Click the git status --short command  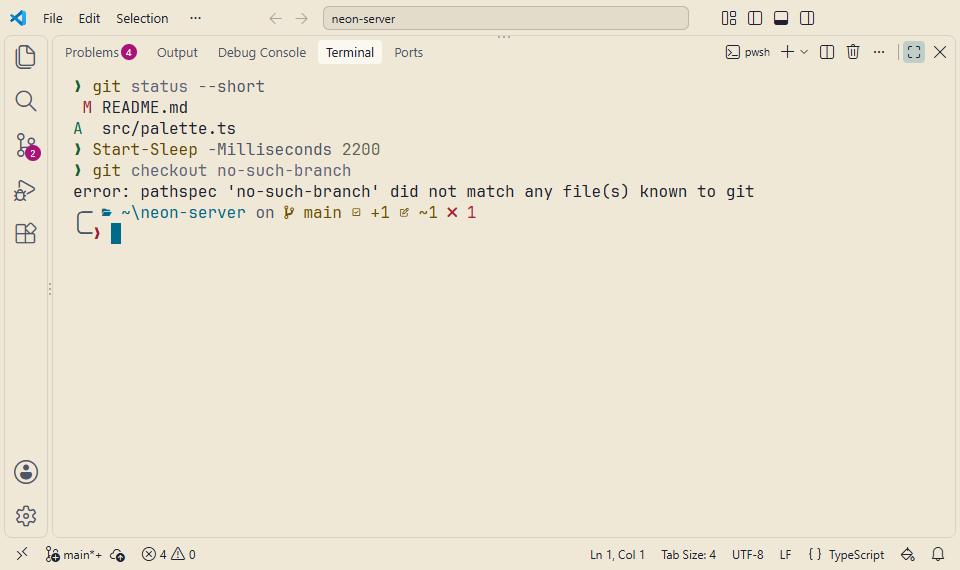(x=178, y=87)
